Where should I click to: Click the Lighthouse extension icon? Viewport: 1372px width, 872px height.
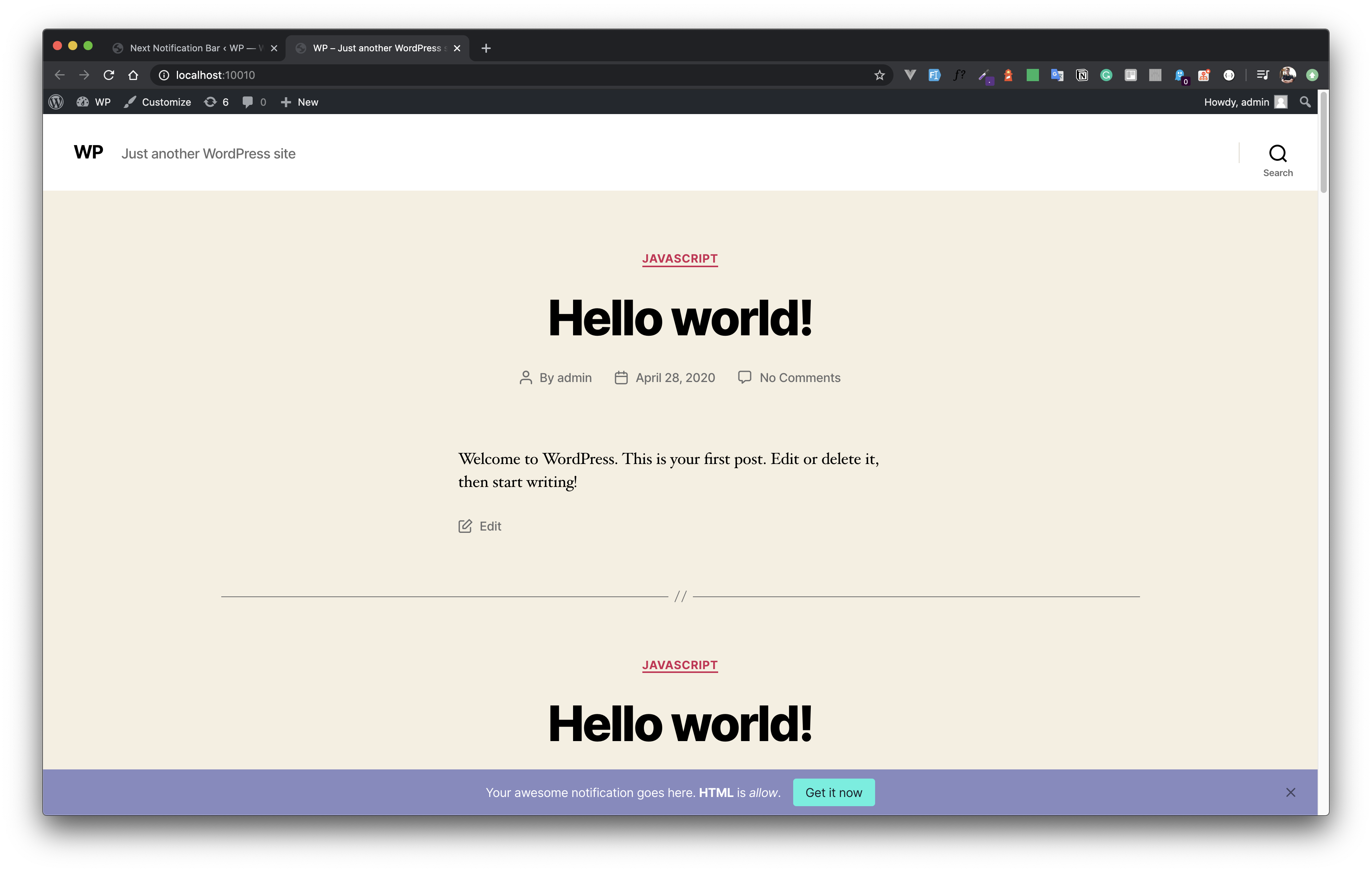pyautogui.click(x=1008, y=75)
